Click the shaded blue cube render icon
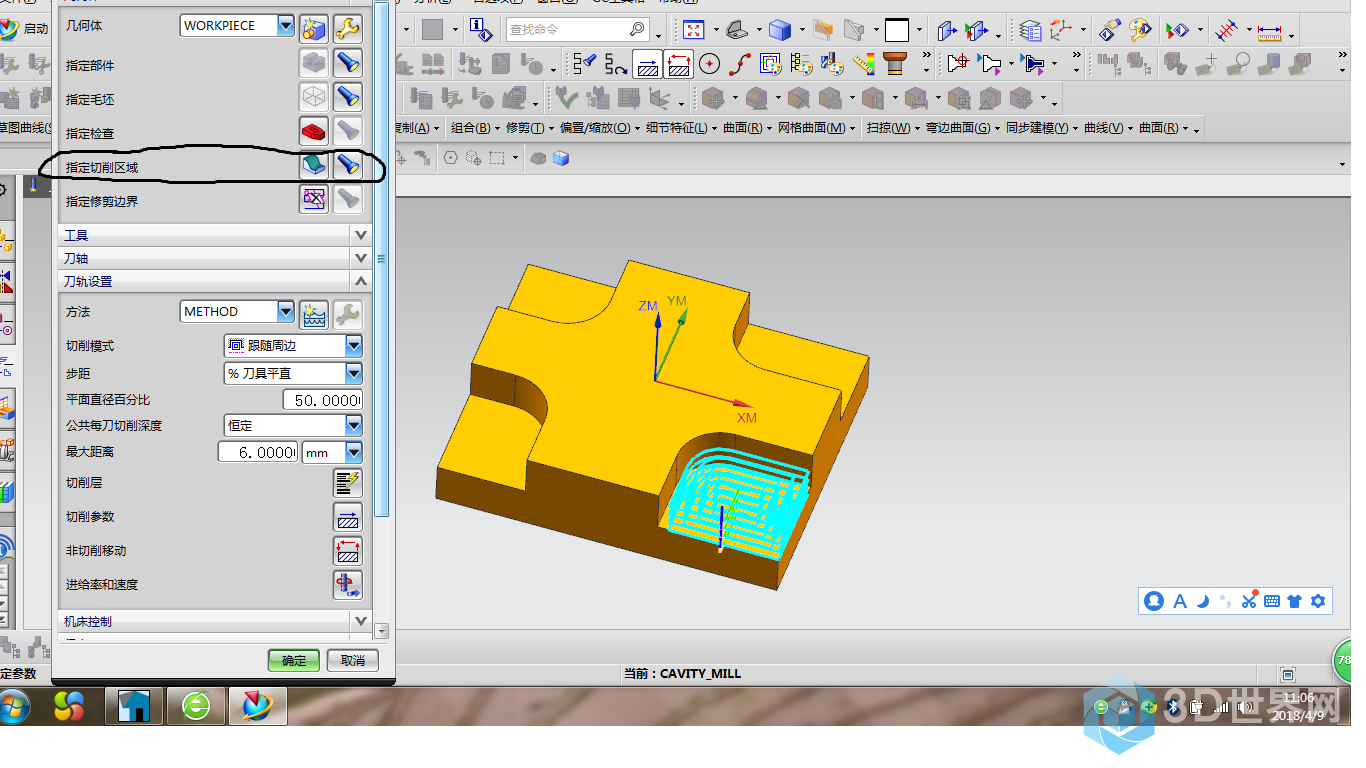 click(779, 30)
